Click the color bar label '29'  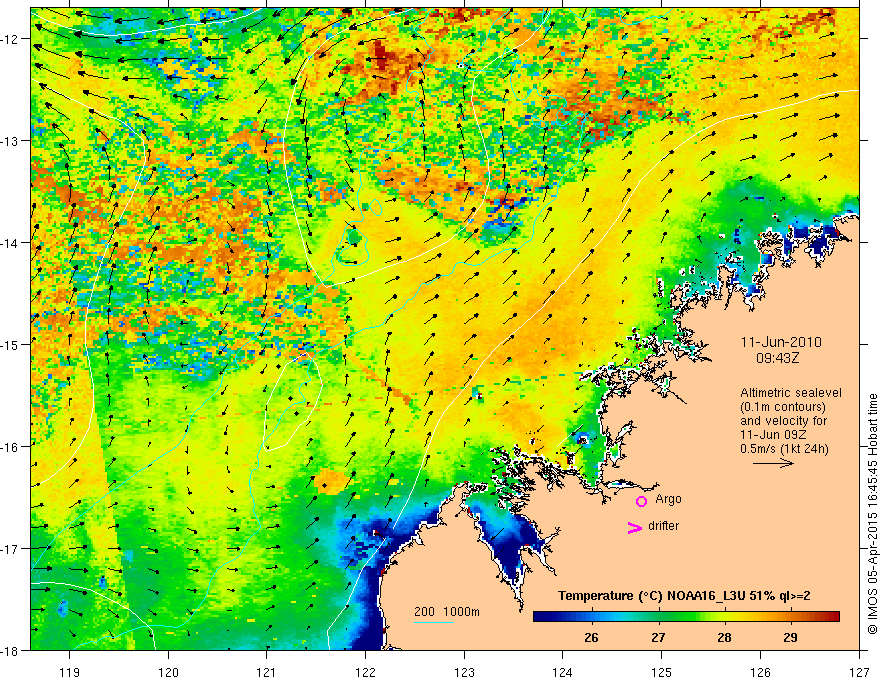[x=790, y=637]
